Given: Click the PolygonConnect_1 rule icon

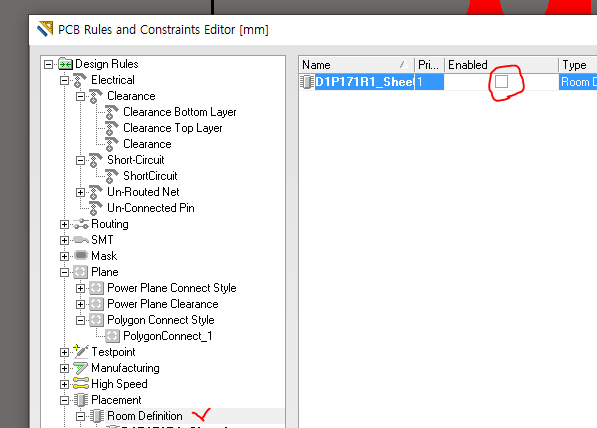Looking at the screenshot, I should pos(112,336).
